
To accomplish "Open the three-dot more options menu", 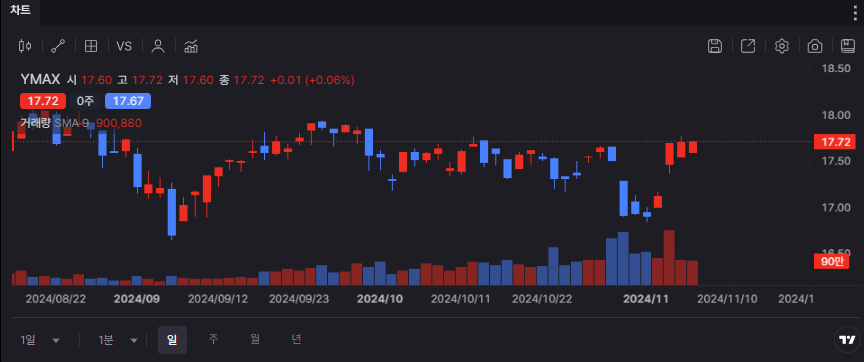I will pyautogui.click(x=855, y=13).
